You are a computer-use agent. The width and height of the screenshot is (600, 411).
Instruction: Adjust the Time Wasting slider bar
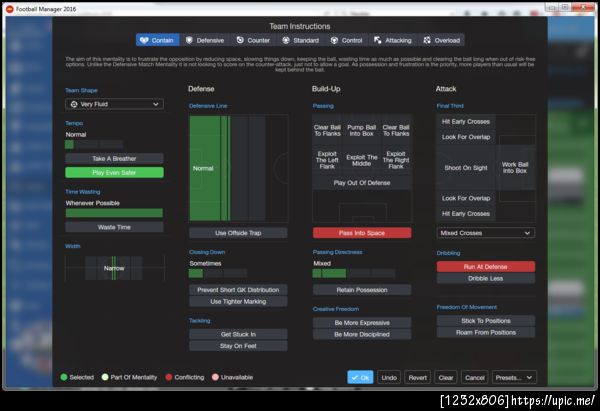click(x=114, y=213)
